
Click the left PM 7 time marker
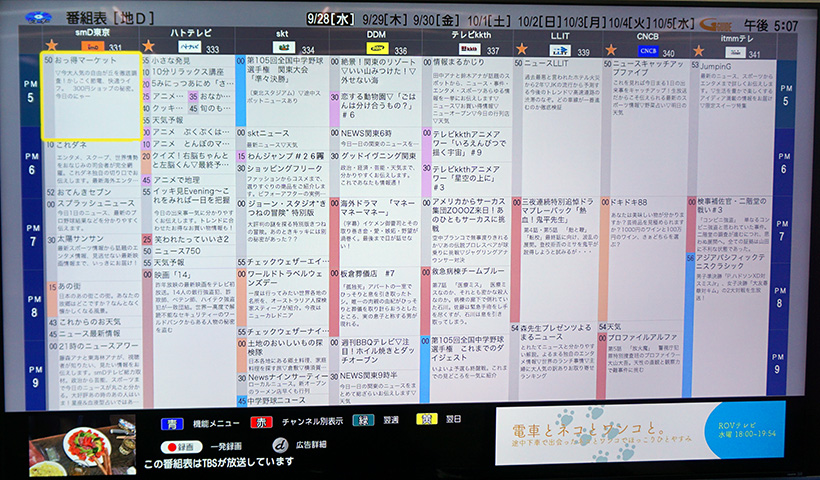tap(33, 235)
